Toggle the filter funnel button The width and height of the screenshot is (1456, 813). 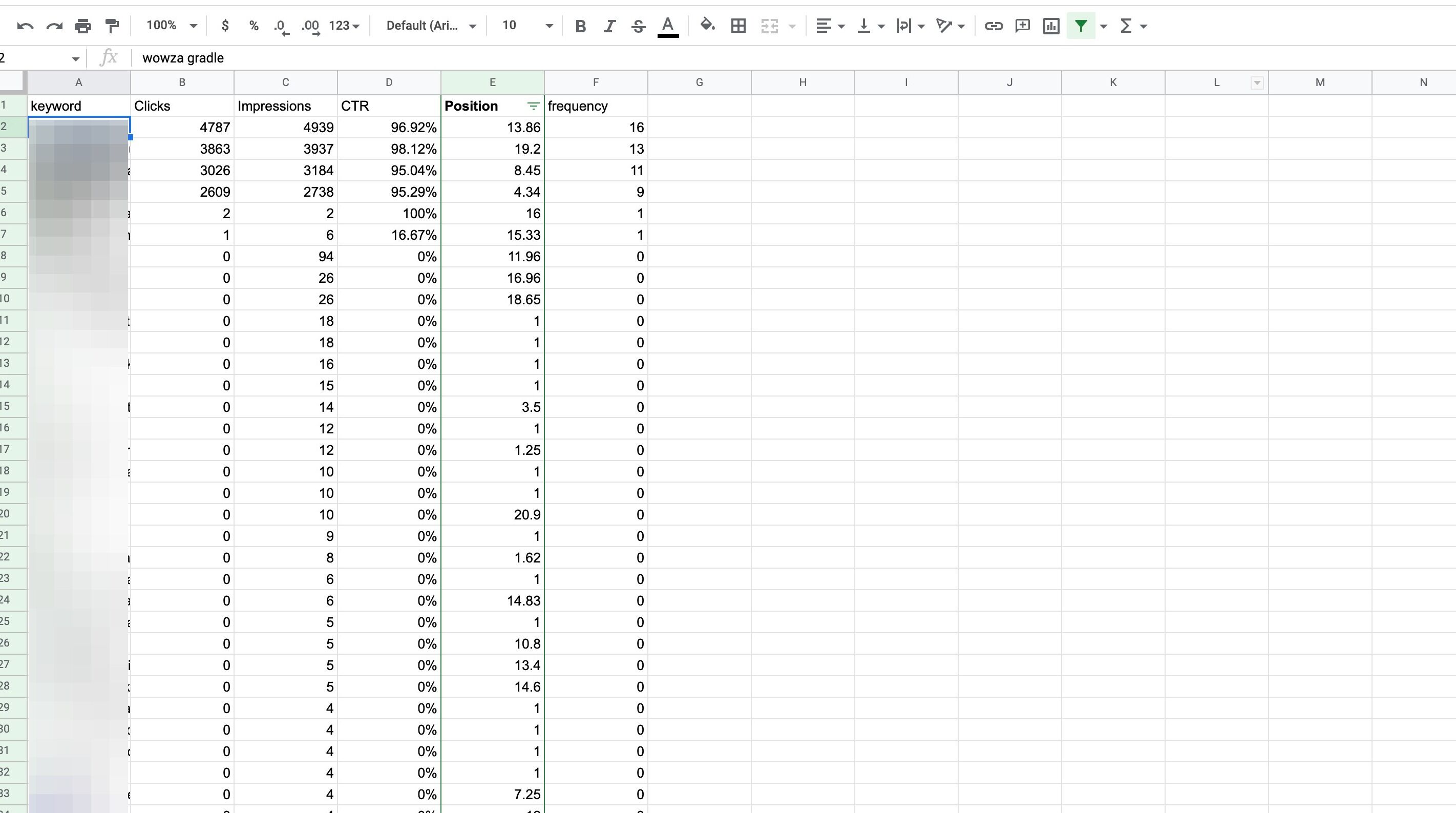[x=1081, y=26]
